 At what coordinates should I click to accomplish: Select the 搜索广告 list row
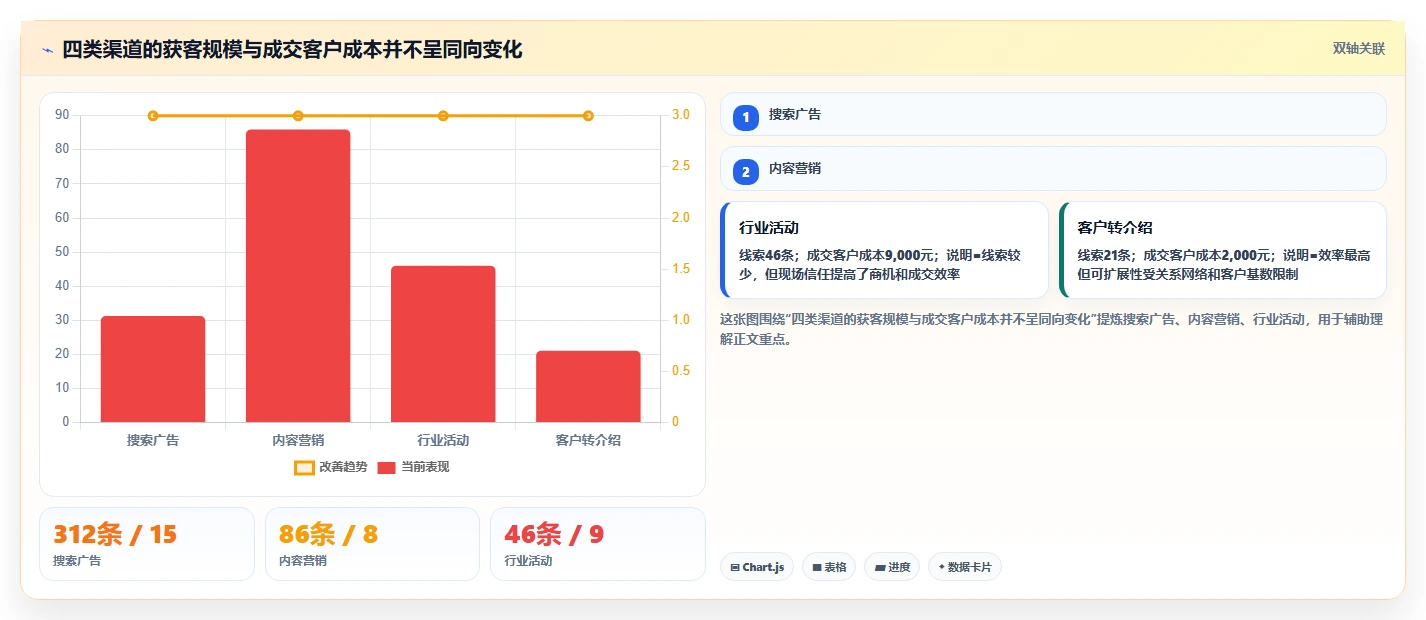tap(1053, 114)
